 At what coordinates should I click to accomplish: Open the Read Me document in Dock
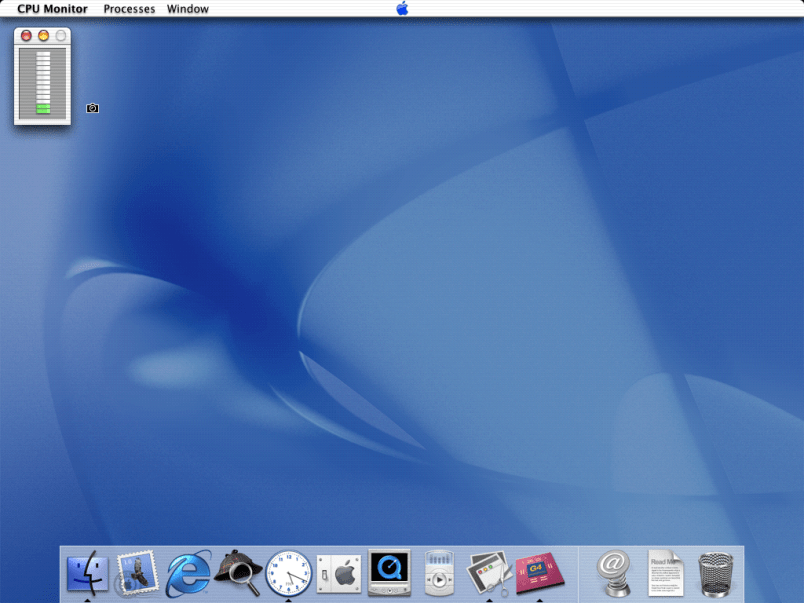click(665, 573)
